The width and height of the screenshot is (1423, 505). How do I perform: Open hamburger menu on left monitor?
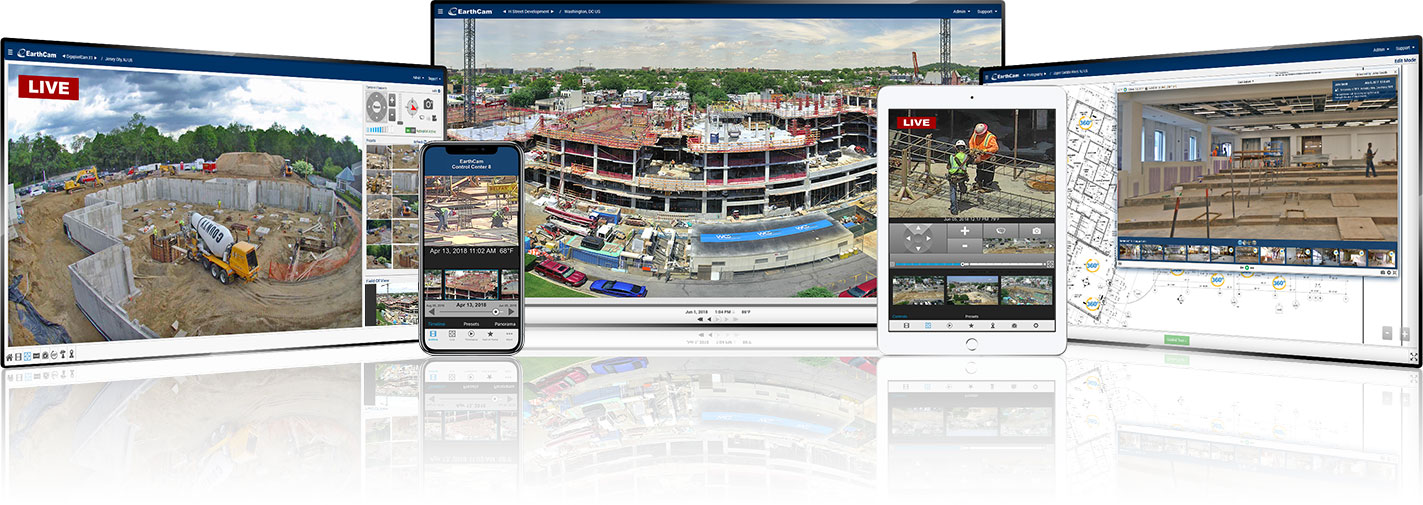[10, 52]
